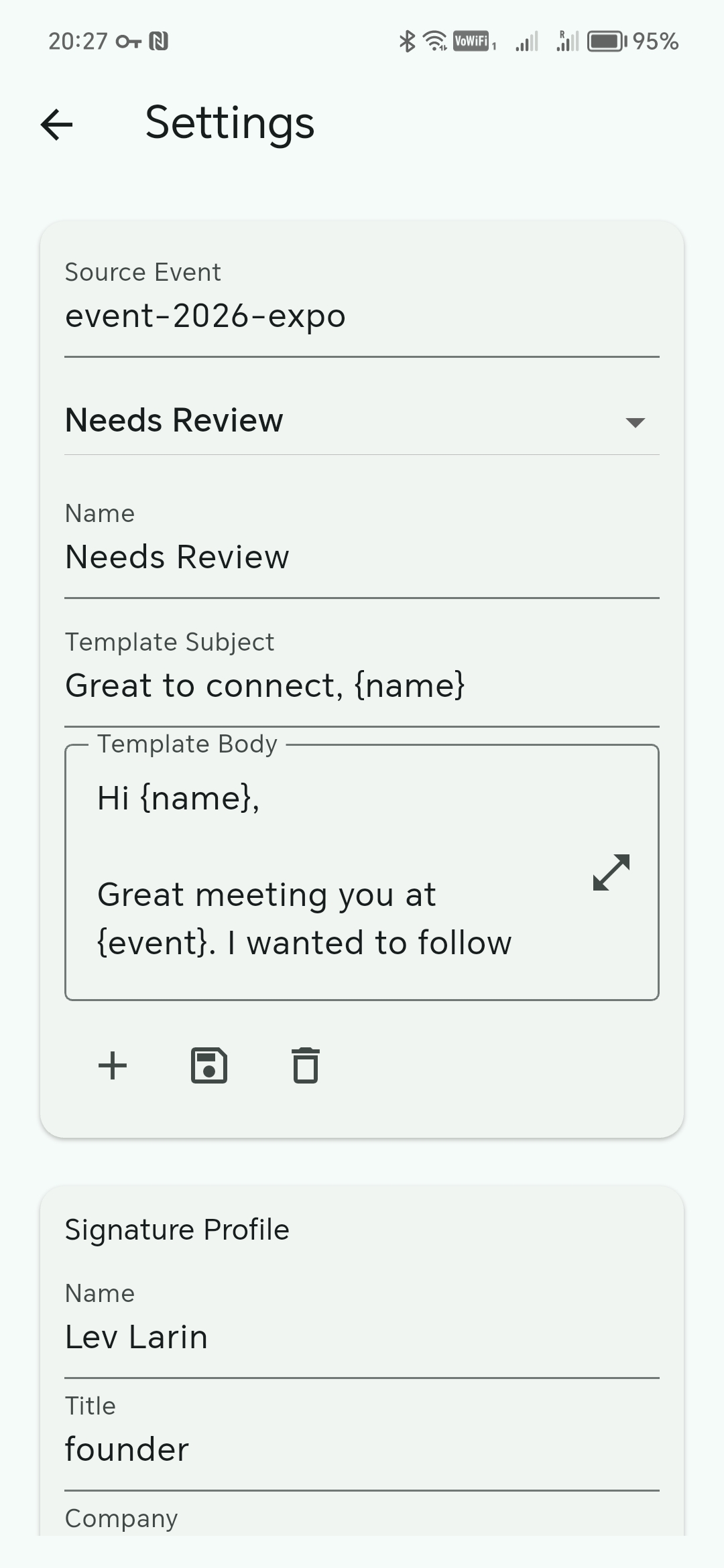Screen dimensions: 724x1568
Task: Tap the VPN key status icon
Action: click(x=128, y=42)
